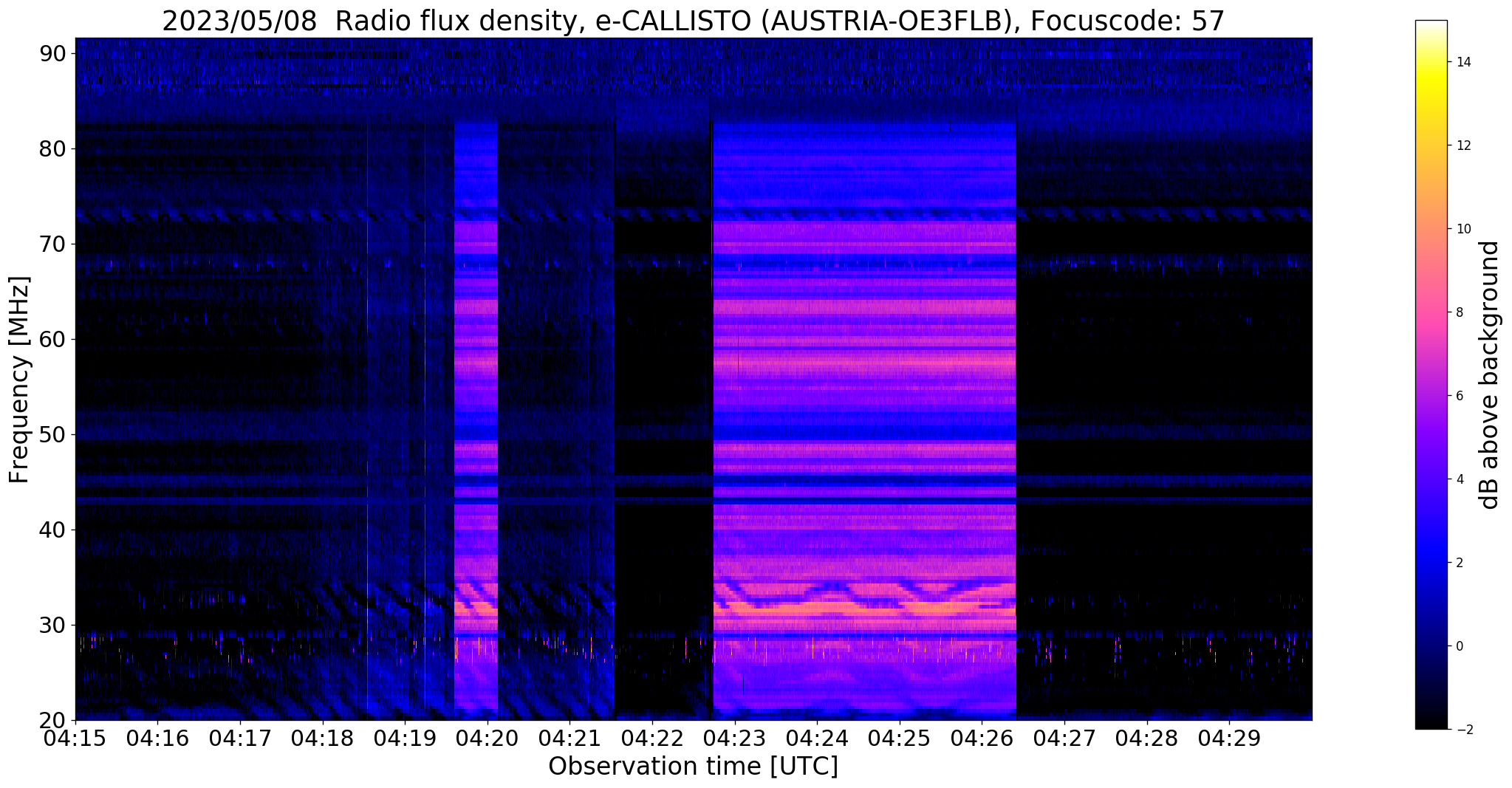Click the 04:19 time tick label
Image resolution: width=1512 pixels, height=788 pixels.
pyautogui.click(x=405, y=739)
